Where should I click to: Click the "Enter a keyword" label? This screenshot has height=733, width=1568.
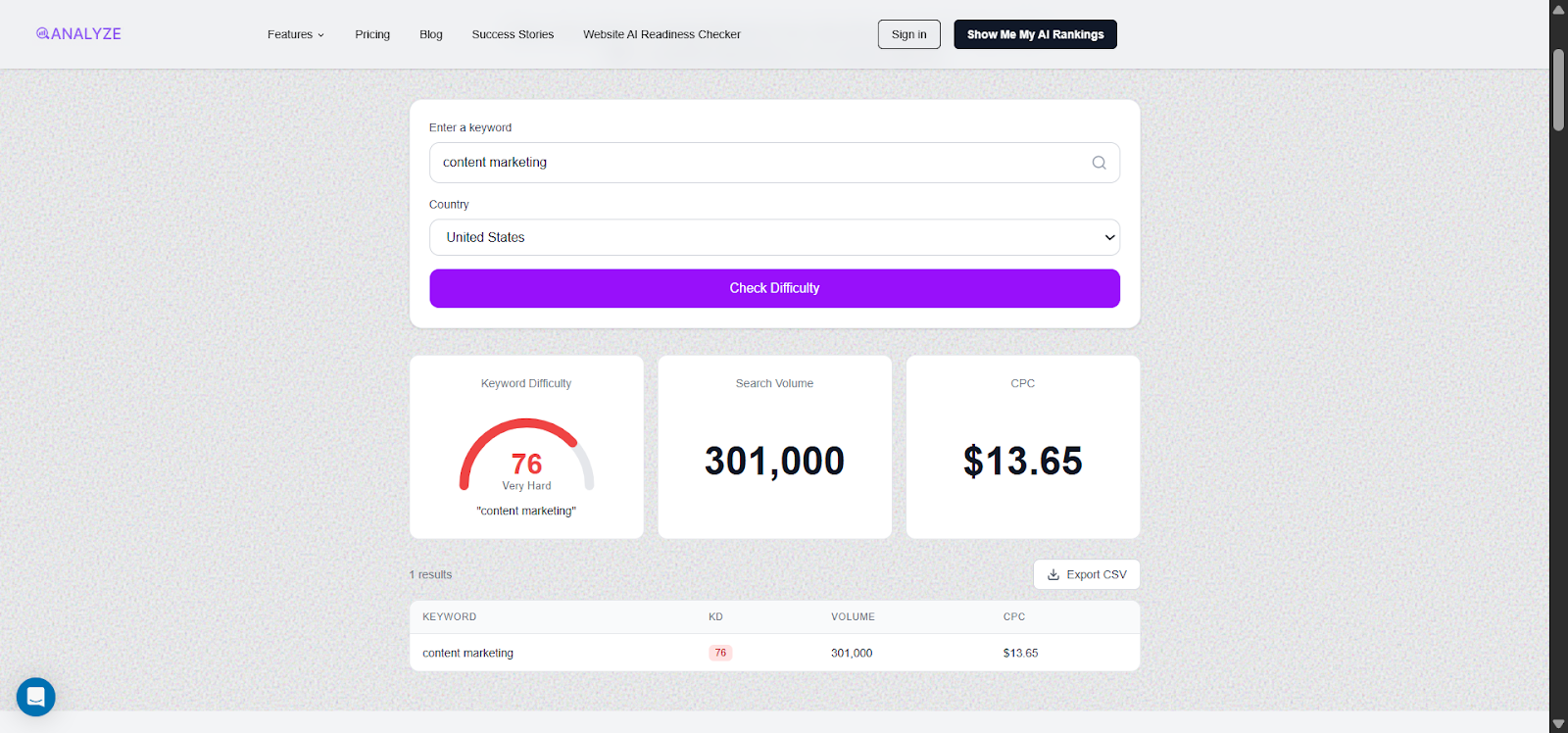pos(470,127)
